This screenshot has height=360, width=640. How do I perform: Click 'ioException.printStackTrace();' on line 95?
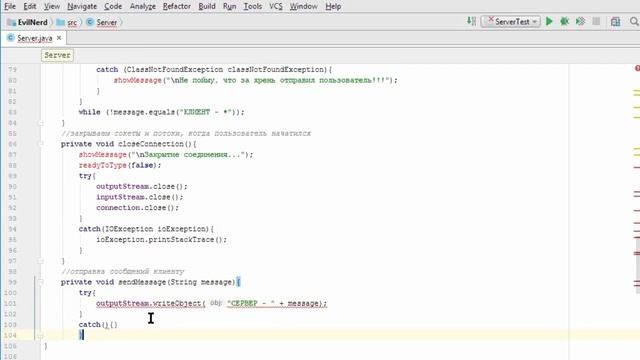point(161,240)
